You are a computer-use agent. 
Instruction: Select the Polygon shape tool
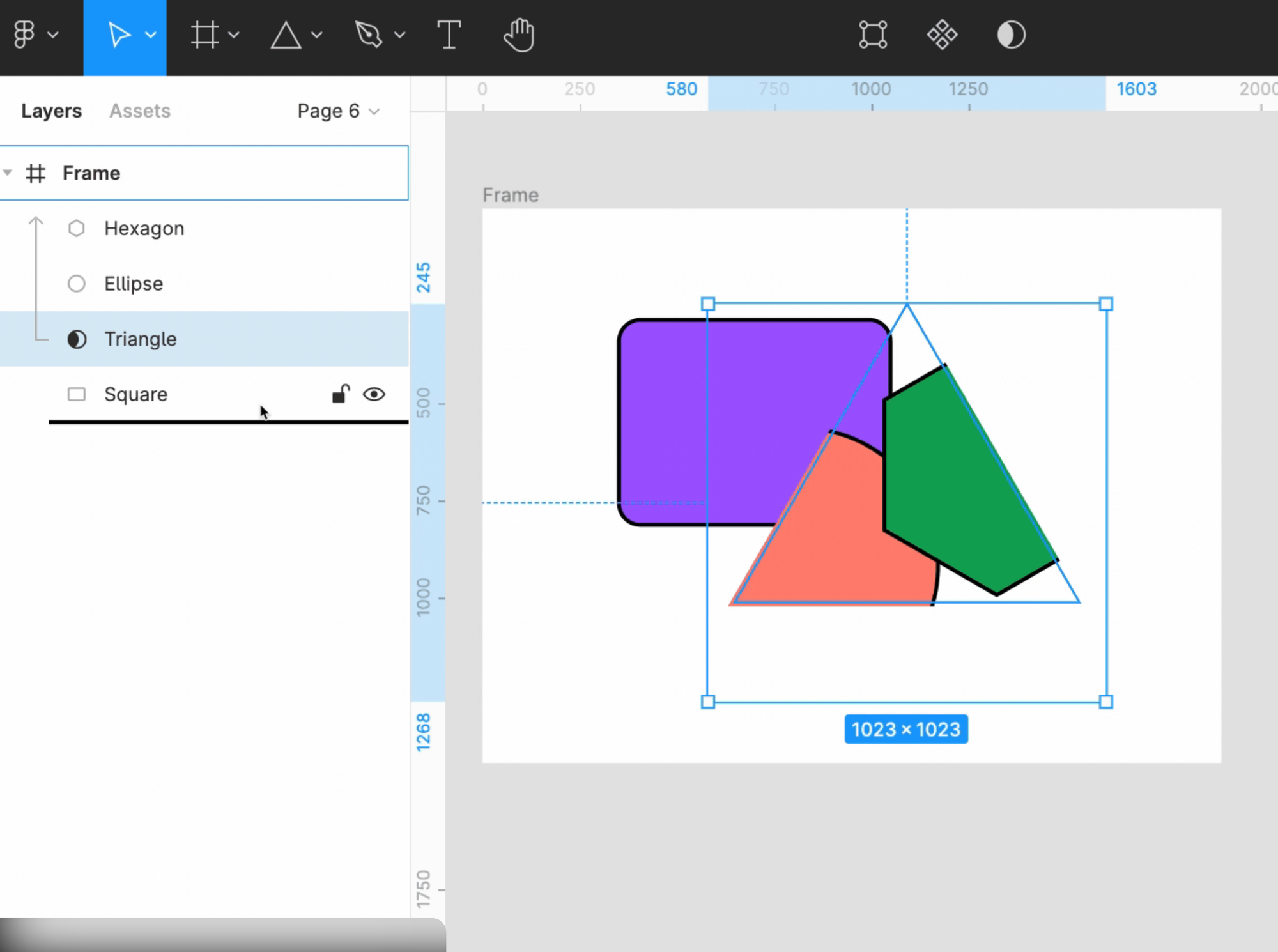285,35
